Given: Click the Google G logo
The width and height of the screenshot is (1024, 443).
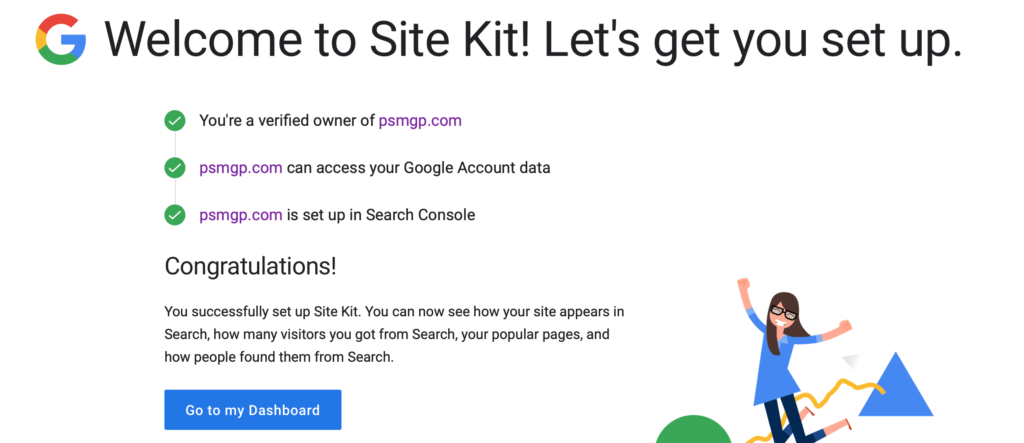Looking at the screenshot, I should click(61, 39).
